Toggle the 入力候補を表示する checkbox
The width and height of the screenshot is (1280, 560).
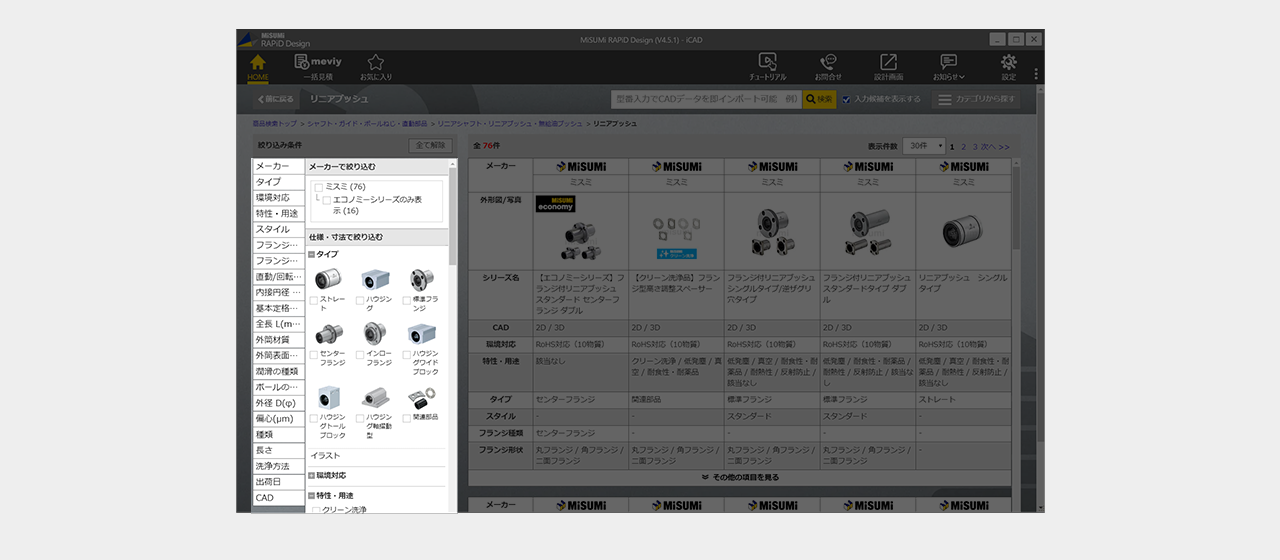click(846, 99)
